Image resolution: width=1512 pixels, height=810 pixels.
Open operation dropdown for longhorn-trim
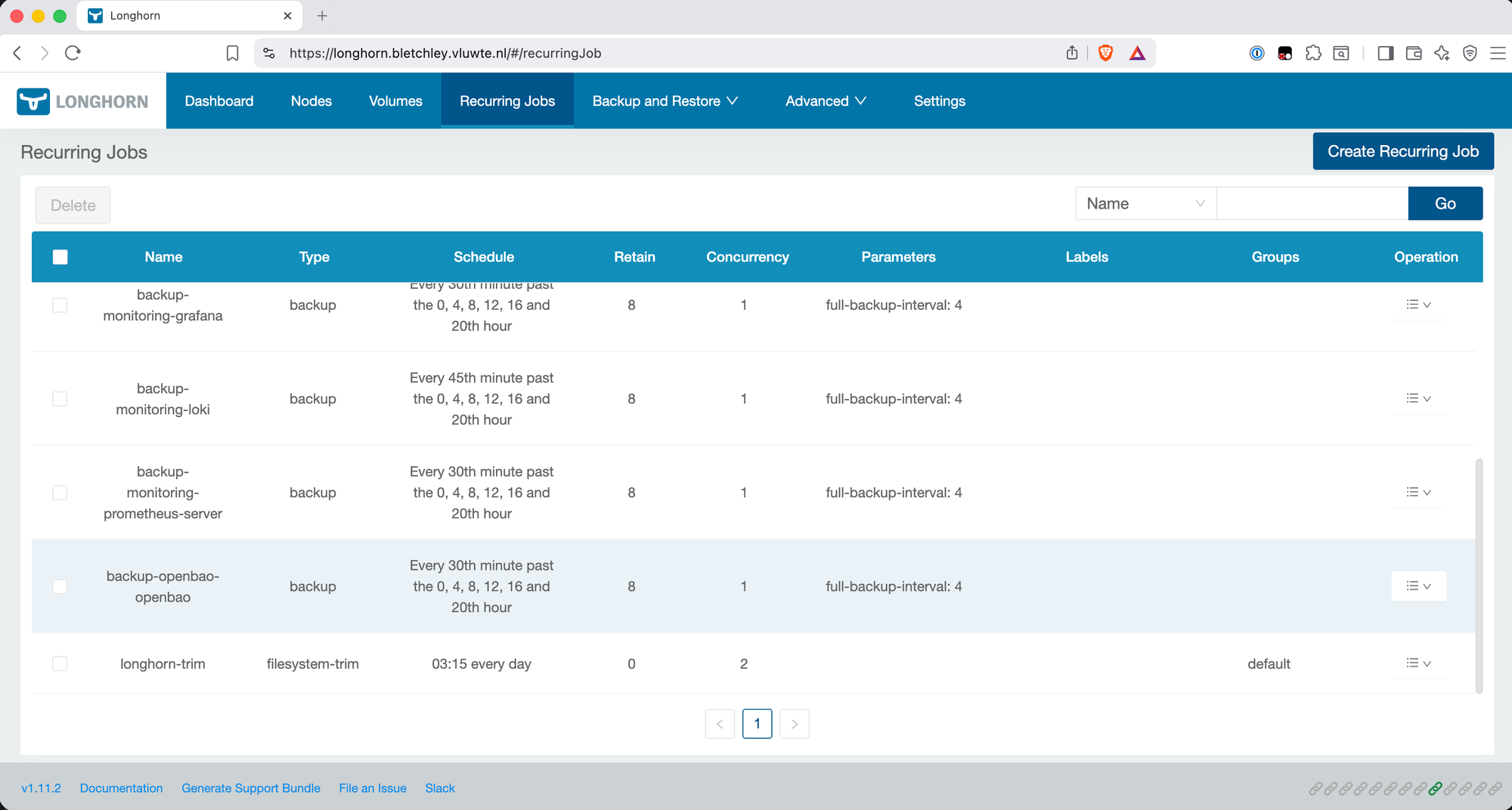[1418, 663]
